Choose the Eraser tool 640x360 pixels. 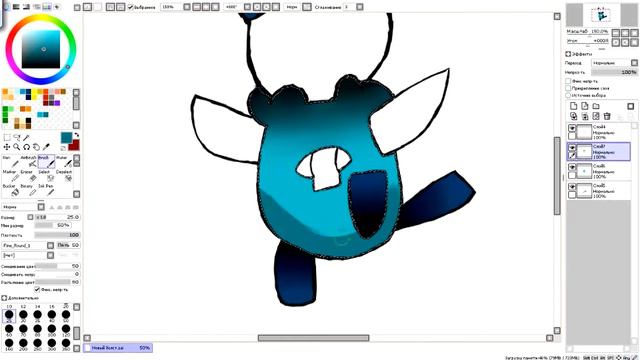coord(29,176)
